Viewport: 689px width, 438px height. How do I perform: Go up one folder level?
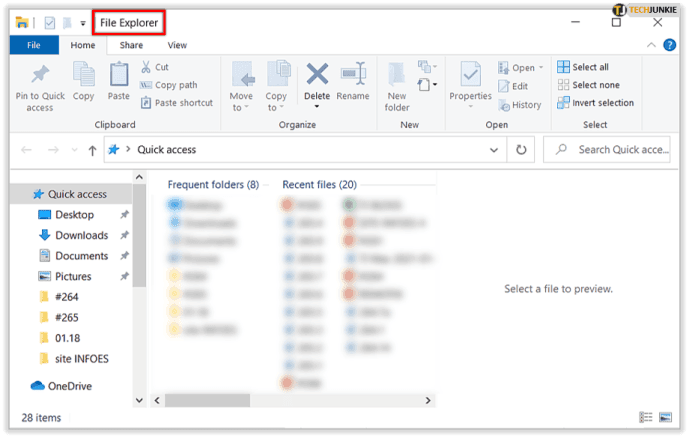92,150
